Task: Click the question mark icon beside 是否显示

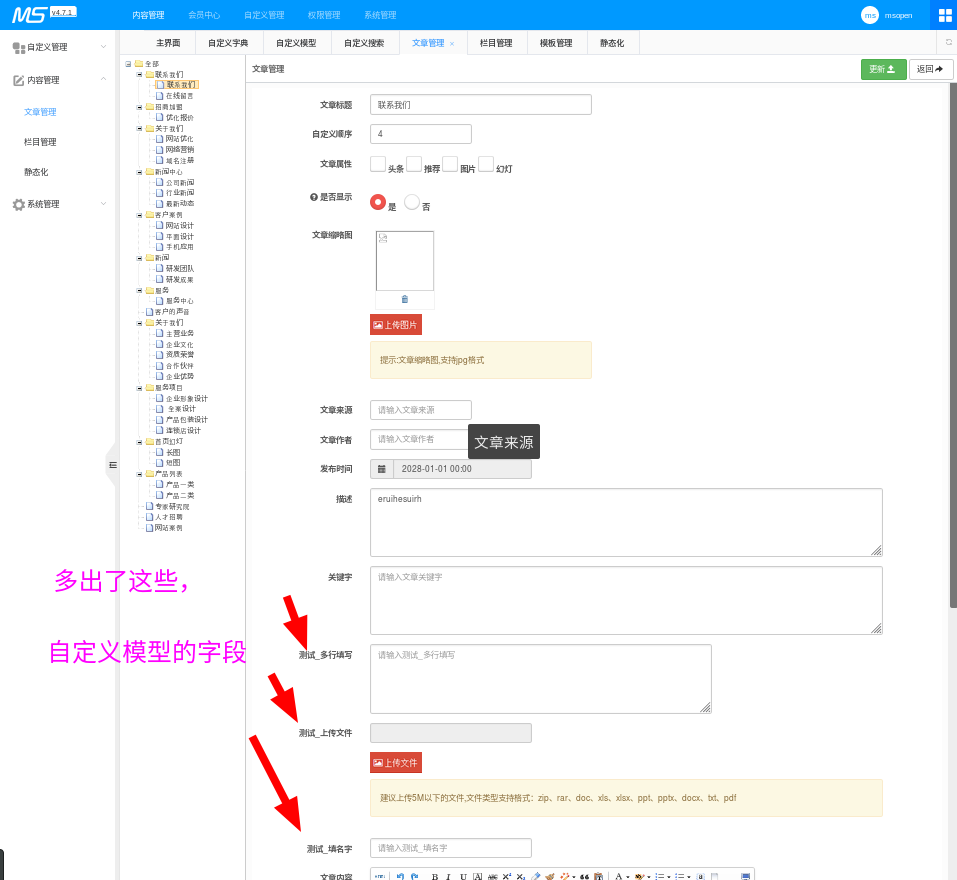Action: [x=314, y=197]
